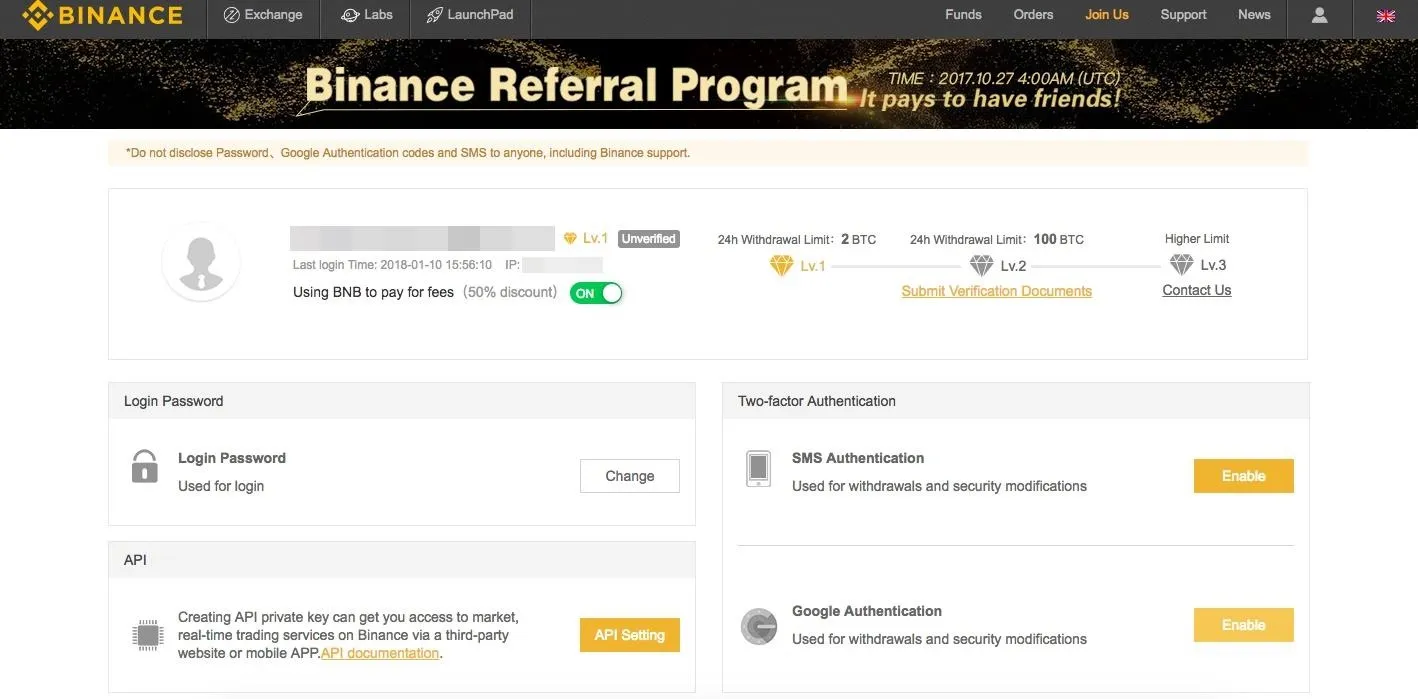Click the small gold diamond next to the username
This screenshot has width=1418, height=699.
click(x=570, y=239)
